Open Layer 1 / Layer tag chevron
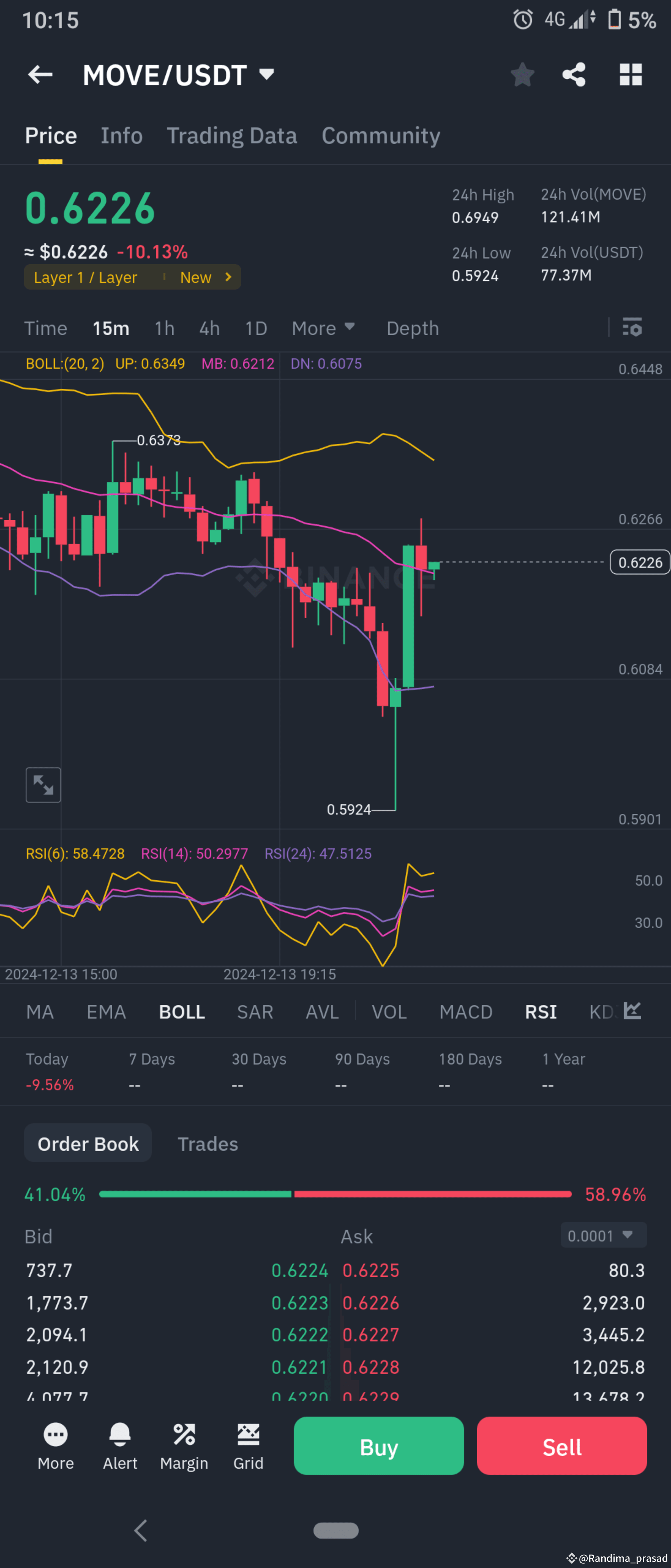This screenshot has height=1568, width=671. (228, 277)
